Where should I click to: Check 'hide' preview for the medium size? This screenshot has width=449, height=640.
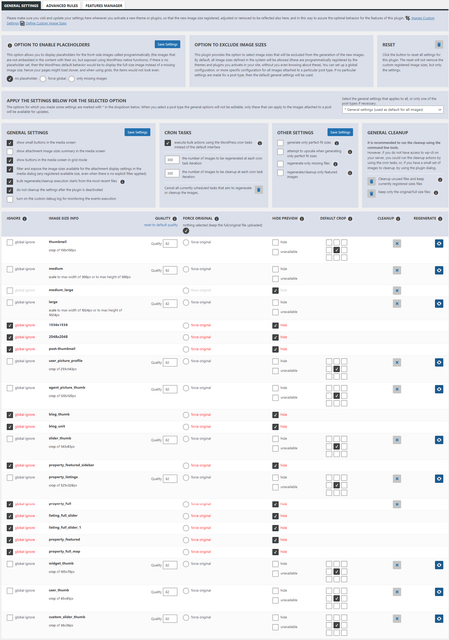point(276,269)
